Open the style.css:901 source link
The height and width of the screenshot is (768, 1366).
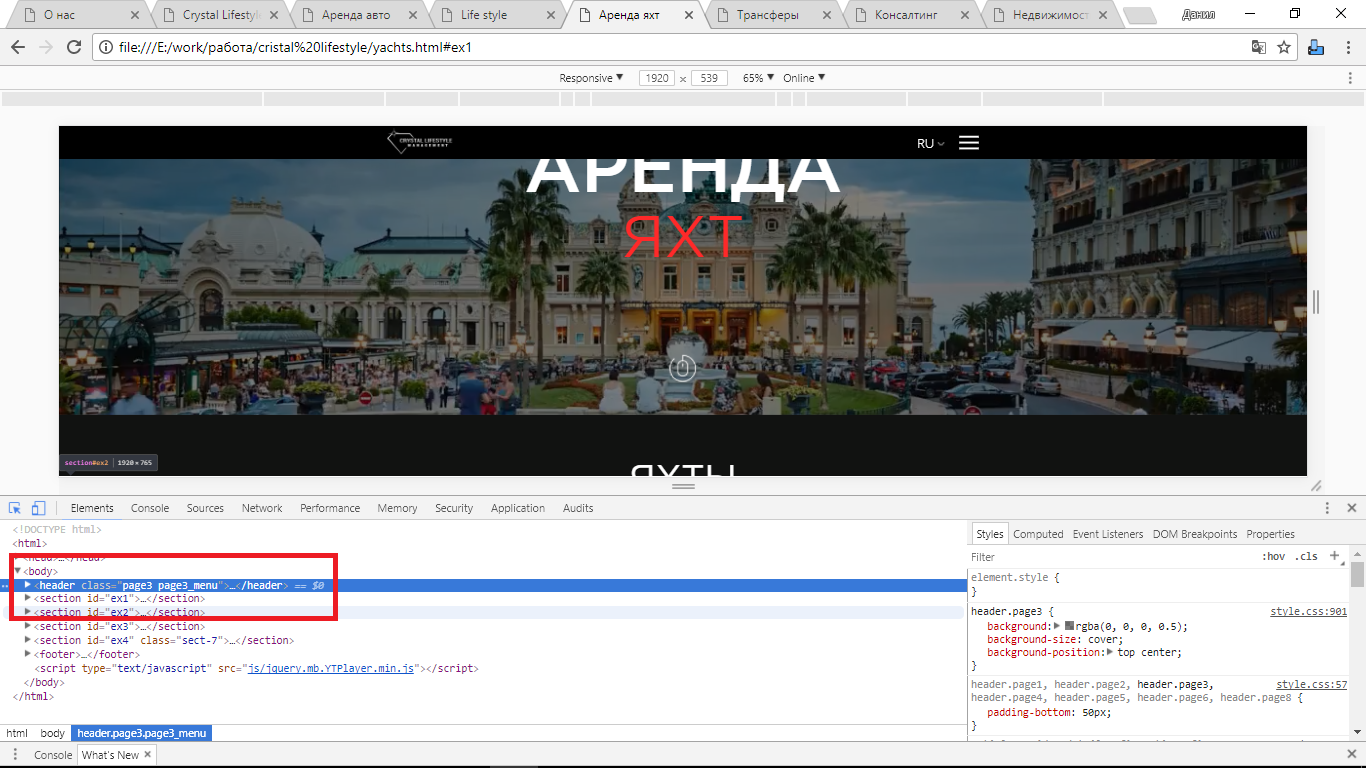point(1308,611)
